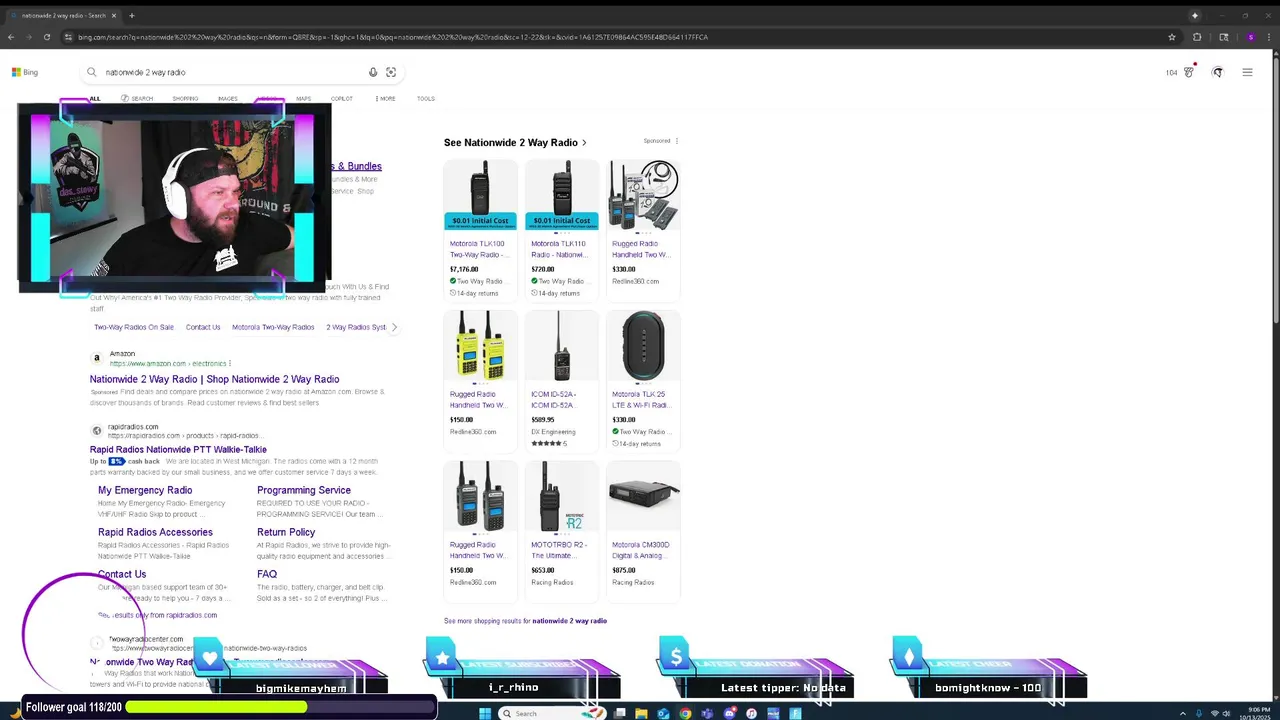Open the visual search camera icon

pyautogui.click(x=391, y=72)
